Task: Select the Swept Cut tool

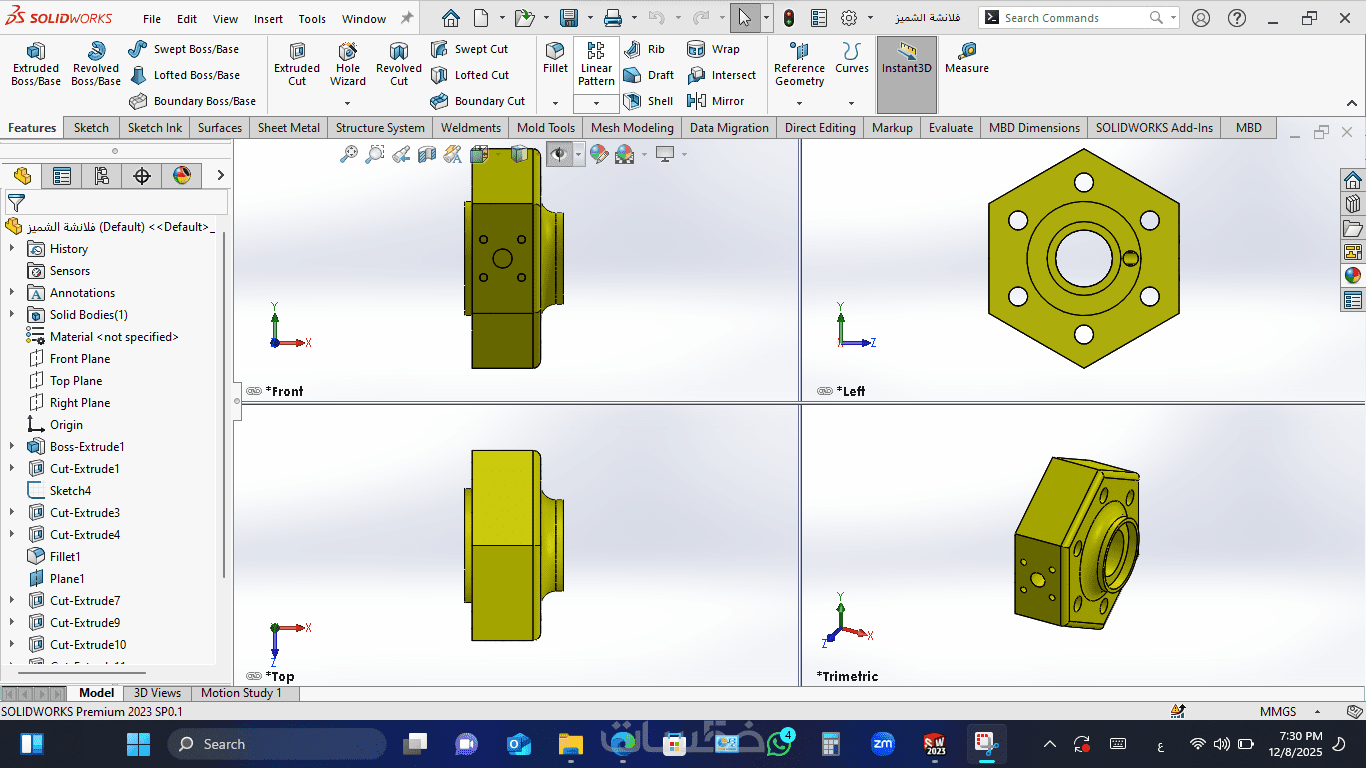Action: [x=469, y=49]
